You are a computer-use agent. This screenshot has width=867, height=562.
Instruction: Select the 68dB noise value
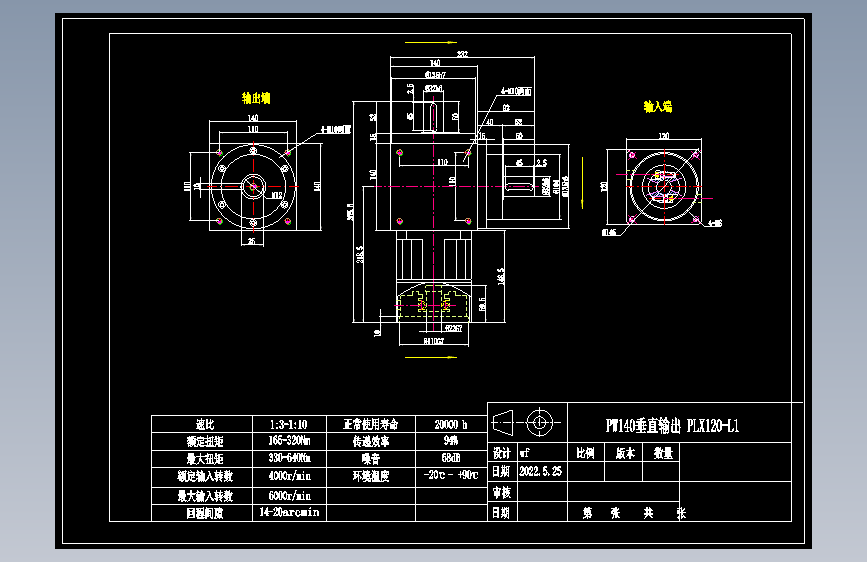click(x=451, y=458)
